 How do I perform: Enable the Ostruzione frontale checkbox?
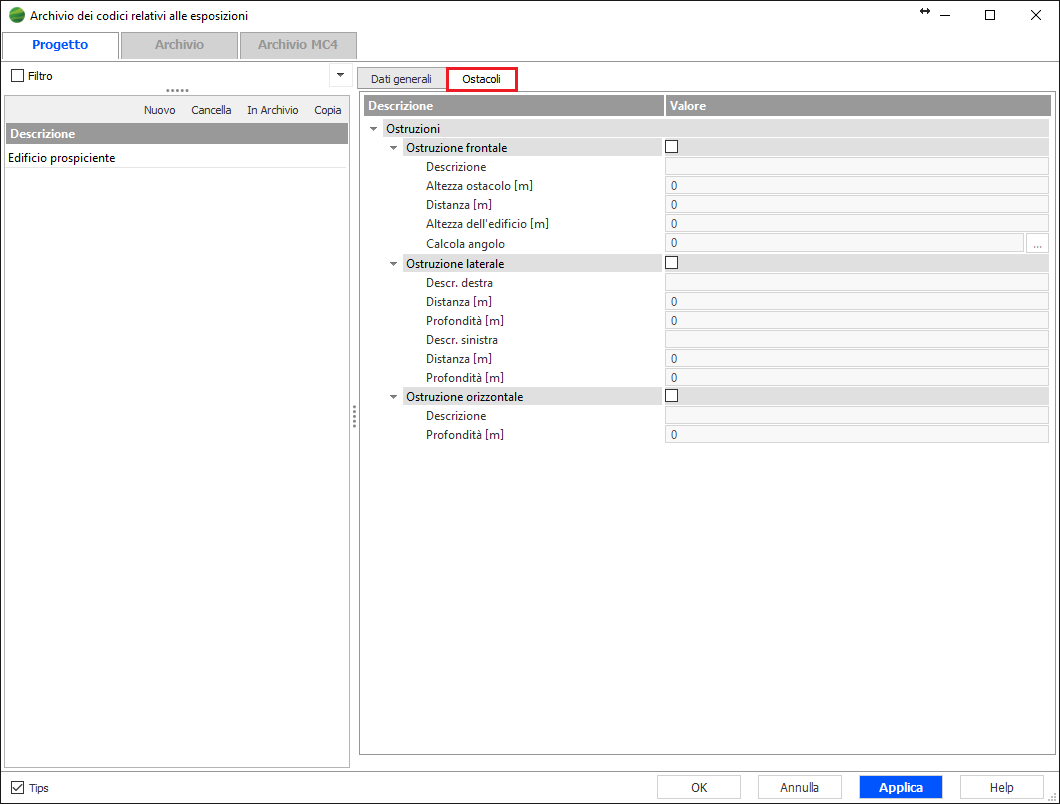pos(672,147)
